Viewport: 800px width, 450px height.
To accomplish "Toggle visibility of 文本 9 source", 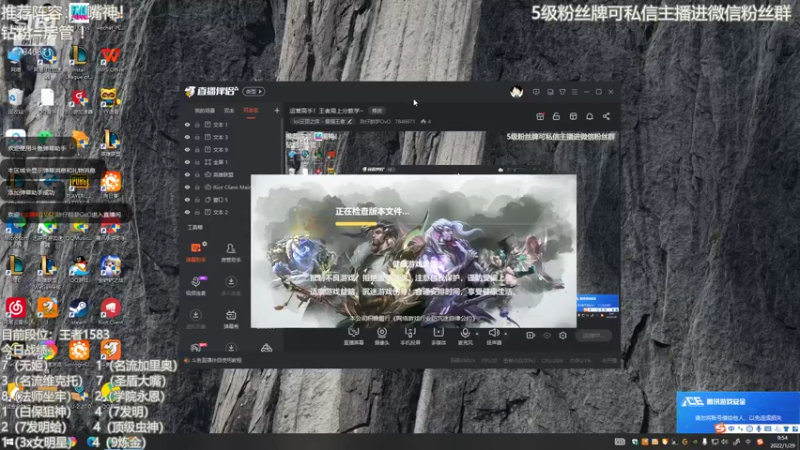I will (187, 149).
